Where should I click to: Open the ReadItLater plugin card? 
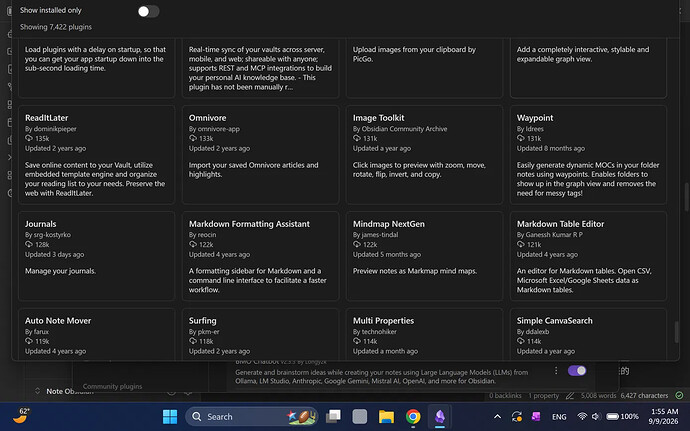pos(96,155)
